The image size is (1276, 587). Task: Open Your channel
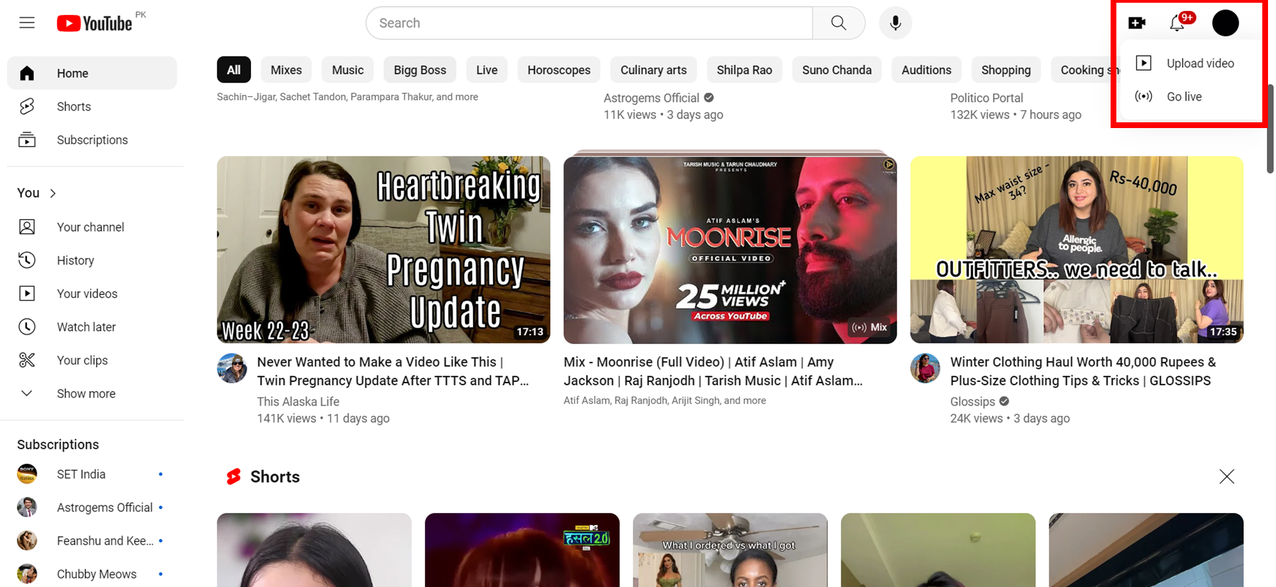[92, 227]
